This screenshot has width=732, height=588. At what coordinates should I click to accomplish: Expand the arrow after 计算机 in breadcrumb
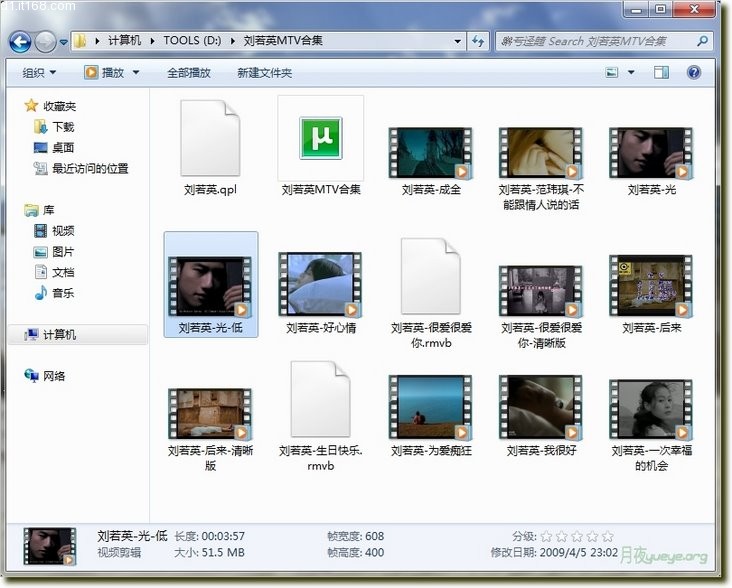click(x=152, y=41)
